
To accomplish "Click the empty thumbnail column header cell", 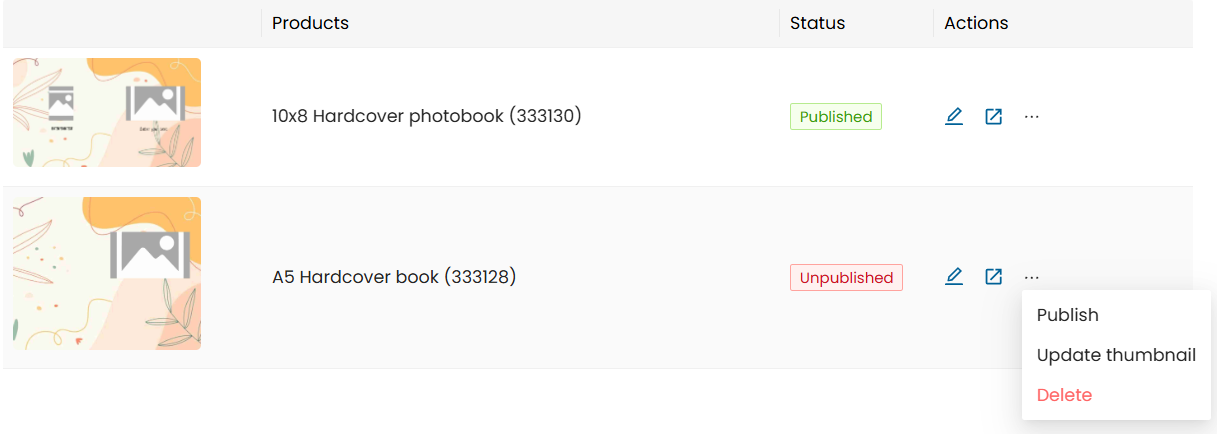I will click(x=132, y=23).
